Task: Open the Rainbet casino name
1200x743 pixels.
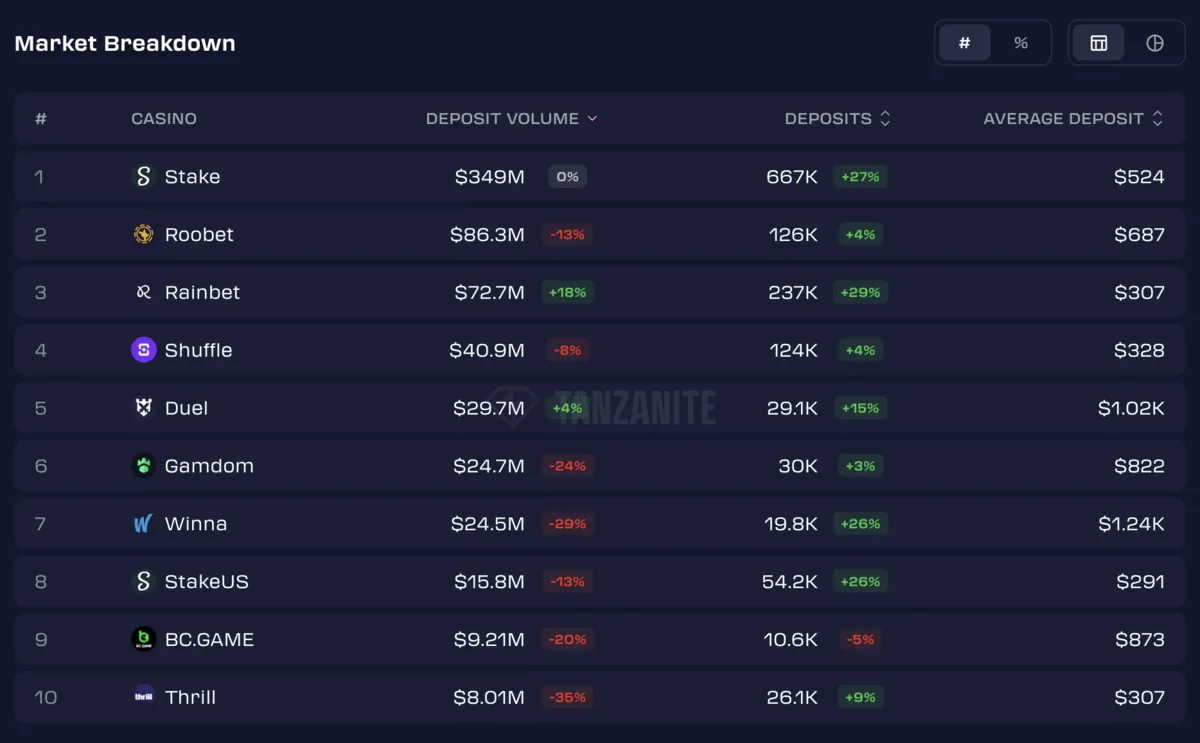Action: point(202,292)
